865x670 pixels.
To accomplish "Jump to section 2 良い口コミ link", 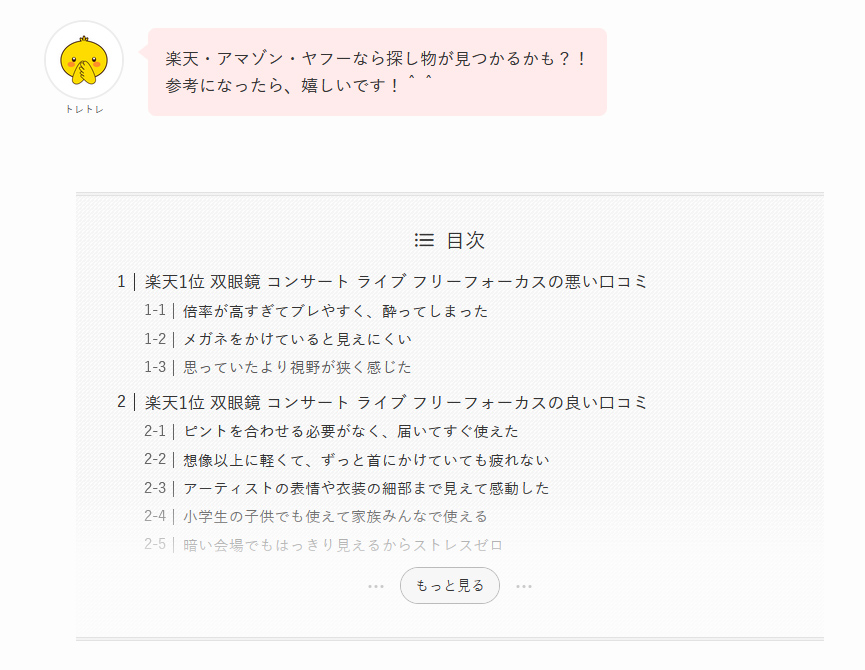I will 396,403.
